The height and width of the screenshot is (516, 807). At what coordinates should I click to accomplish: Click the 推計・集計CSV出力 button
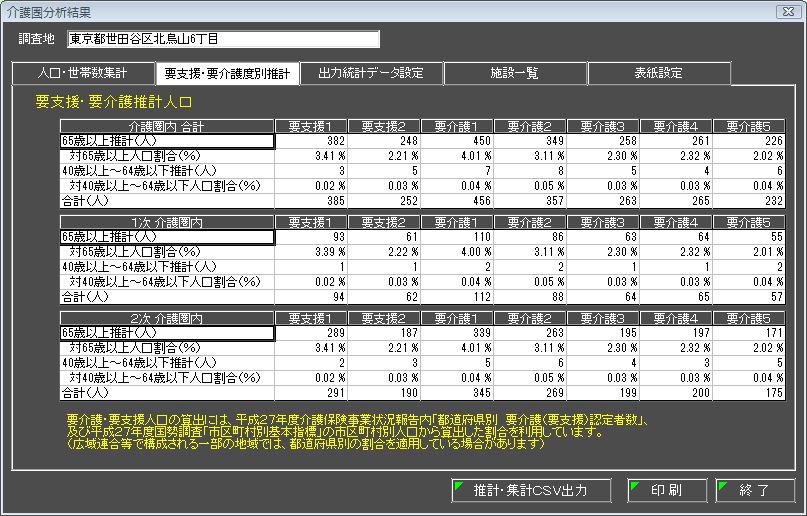click(532, 490)
